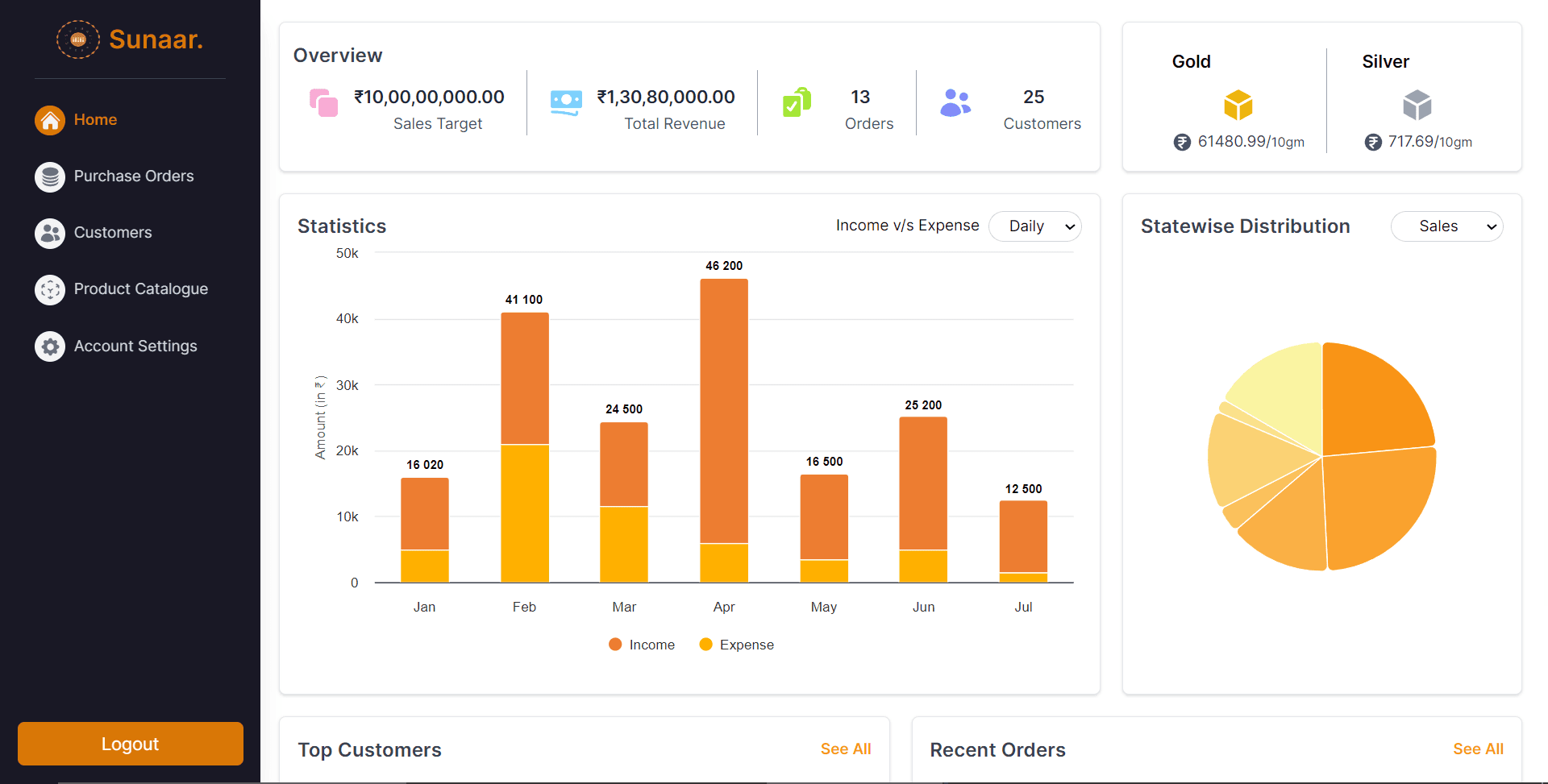Switch to the Home section
The width and height of the screenshot is (1548, 784).
[95, 119]
